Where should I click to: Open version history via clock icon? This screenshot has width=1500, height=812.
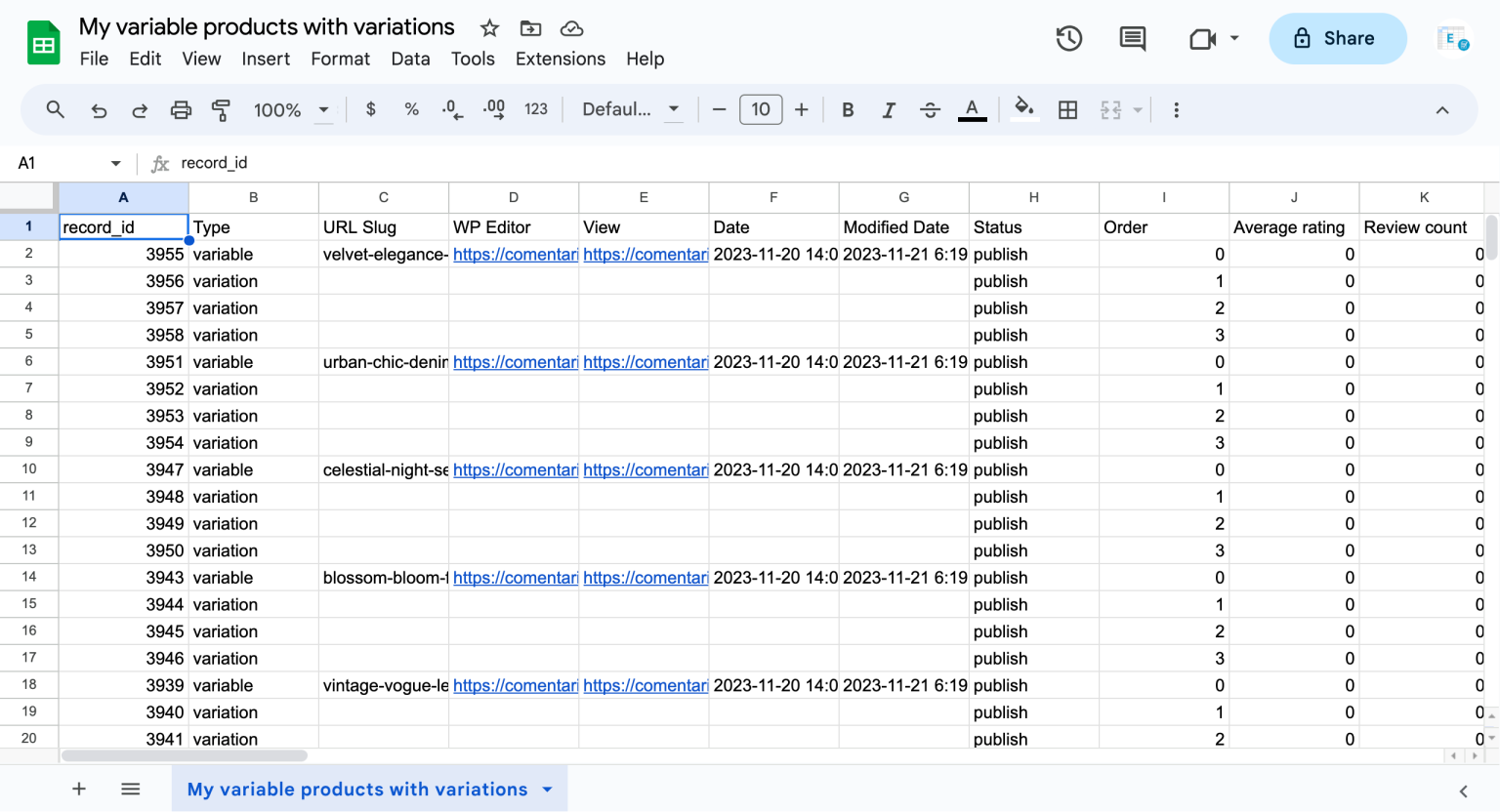point(1068,38)
